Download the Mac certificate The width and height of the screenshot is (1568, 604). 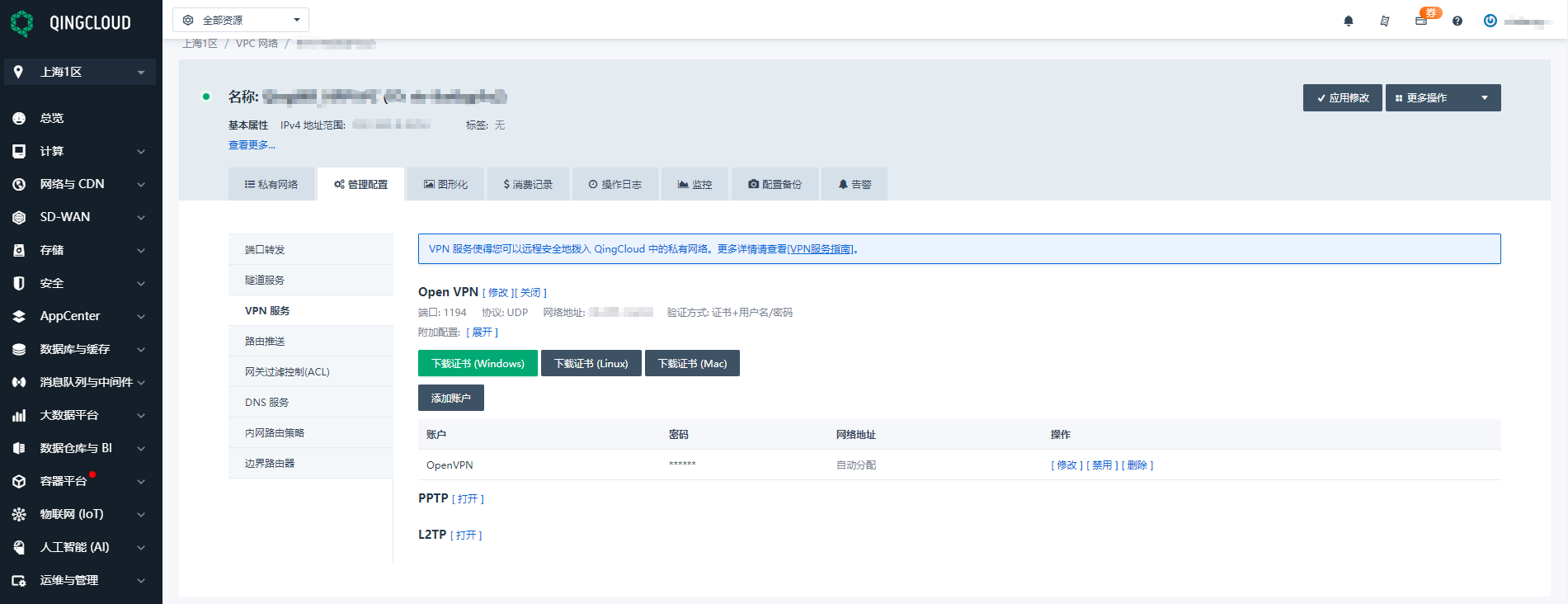click(692, 363)
